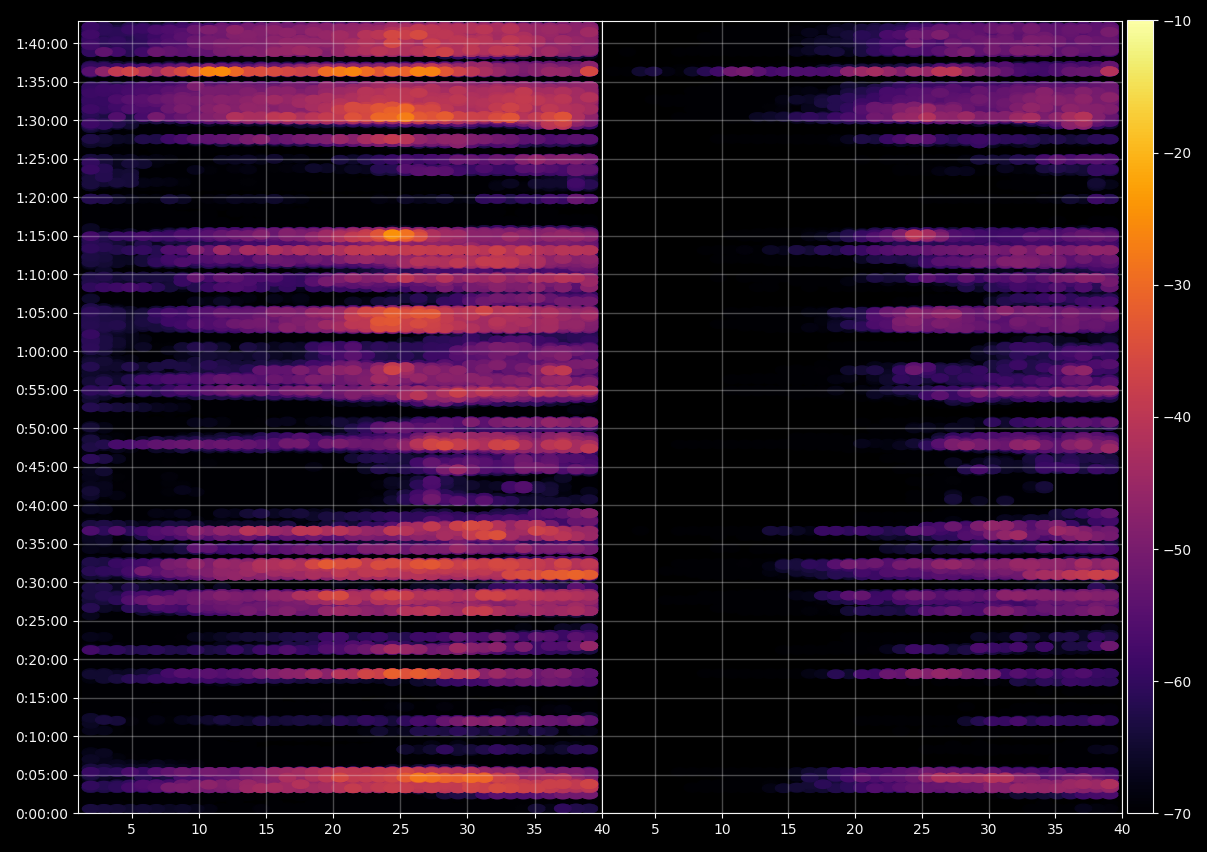Click the 0:15:00 y-axis tick label
1207x852 pixels.
[41, 698]
